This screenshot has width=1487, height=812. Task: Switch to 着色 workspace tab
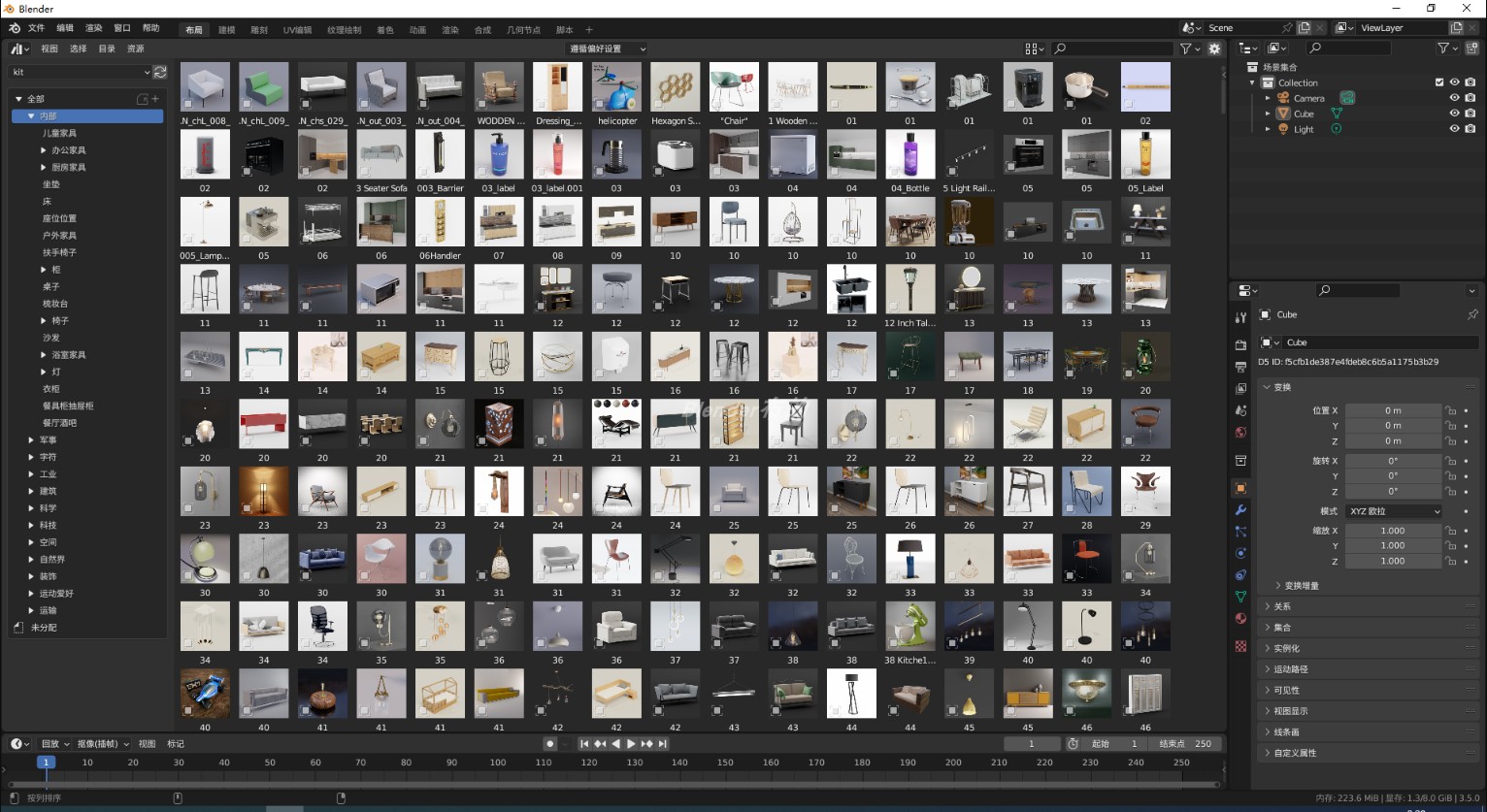tap(385, 30)
